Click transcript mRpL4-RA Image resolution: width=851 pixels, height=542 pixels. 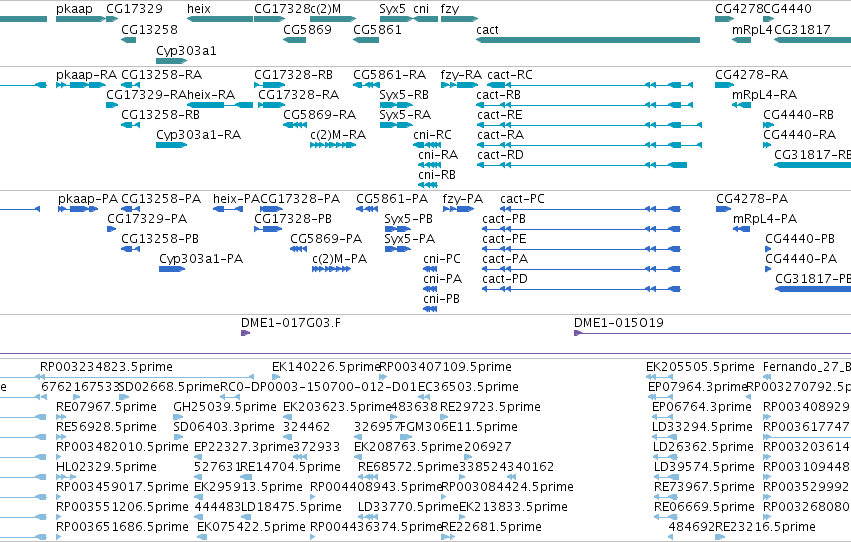pos(741,105)
